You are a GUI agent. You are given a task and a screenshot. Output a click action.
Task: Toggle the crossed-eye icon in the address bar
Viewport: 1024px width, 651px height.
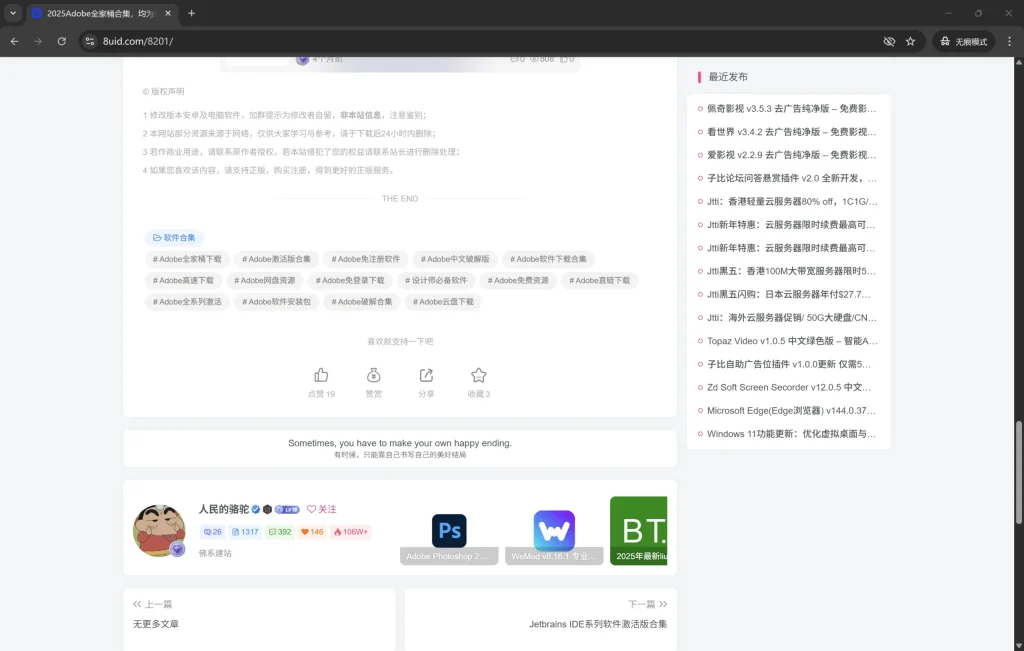click(x=889, y=41)
